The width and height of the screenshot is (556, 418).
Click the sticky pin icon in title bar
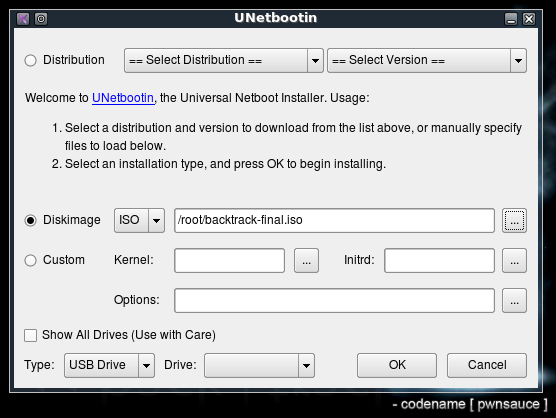41,19
